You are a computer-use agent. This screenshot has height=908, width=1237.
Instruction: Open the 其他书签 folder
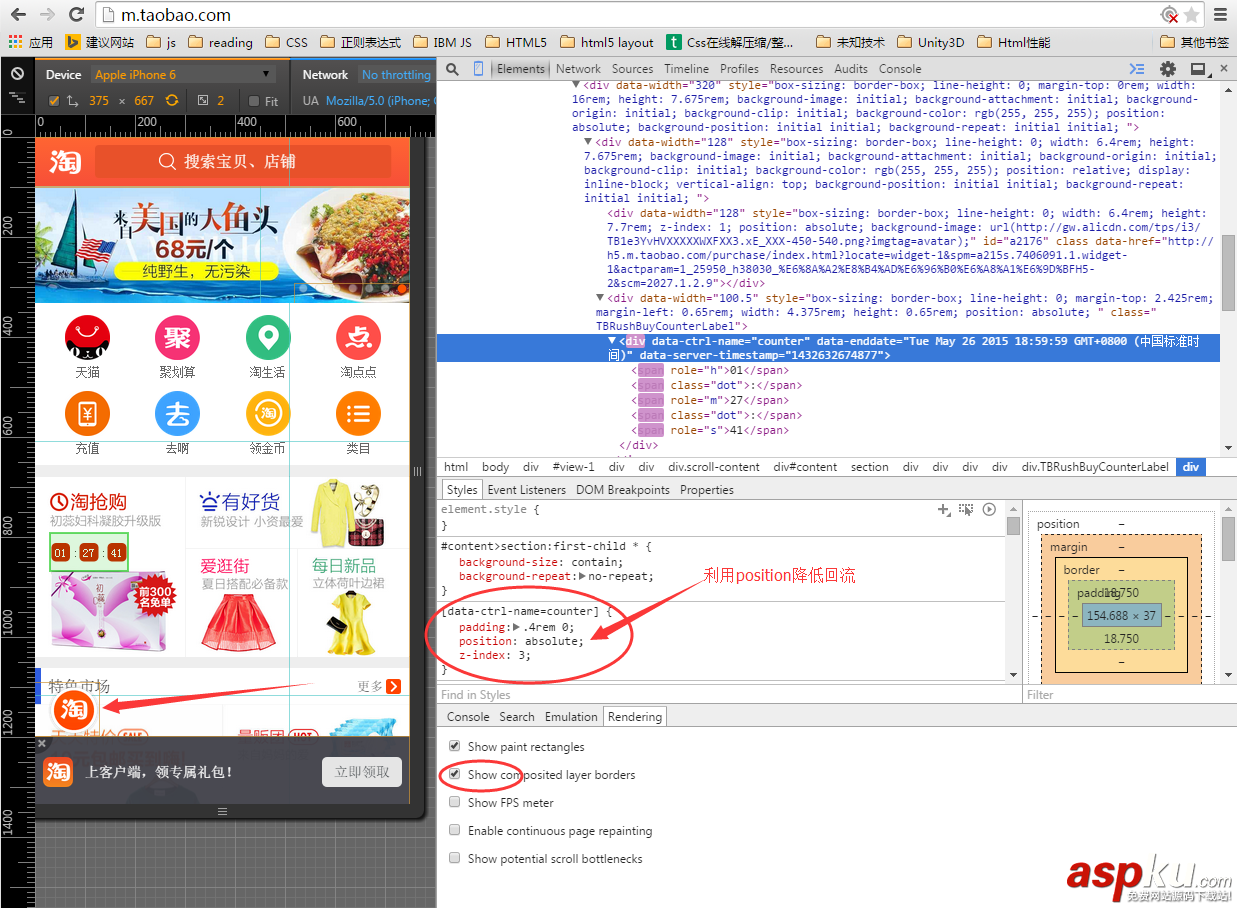[x=1195, y=42]
